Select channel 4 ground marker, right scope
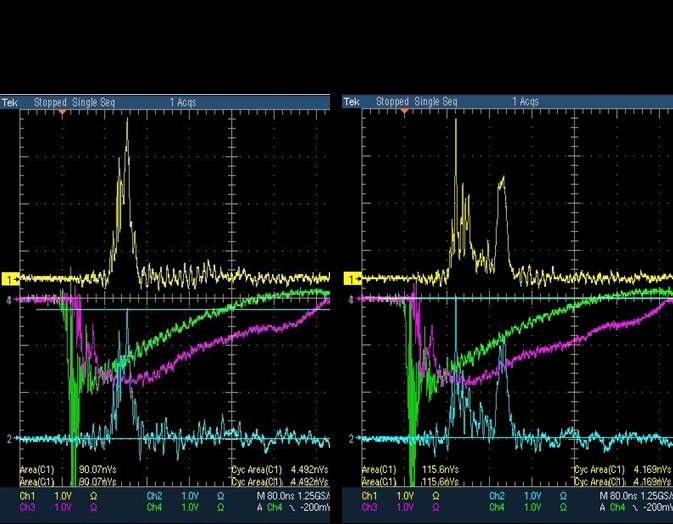The height and width of the screenshot is (524, 673). pyautogui.click(x=353, y=300)
